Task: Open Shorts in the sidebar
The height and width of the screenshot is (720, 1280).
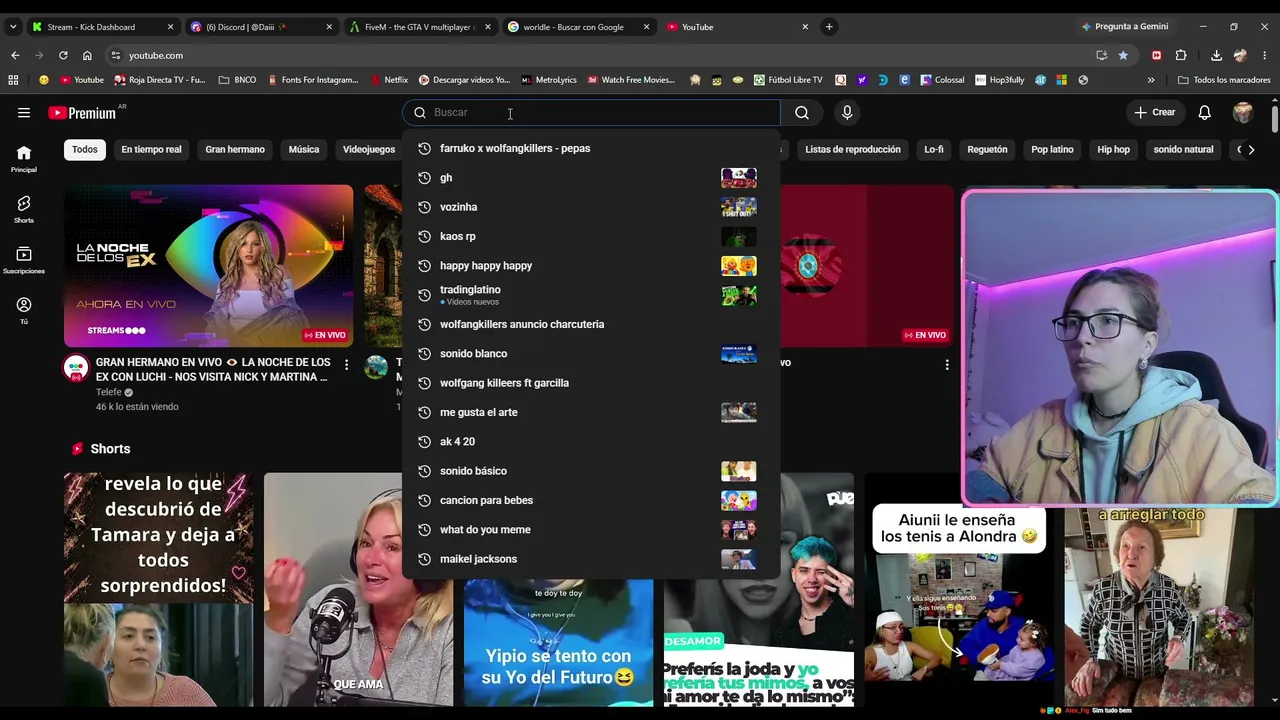Action: 24,209
